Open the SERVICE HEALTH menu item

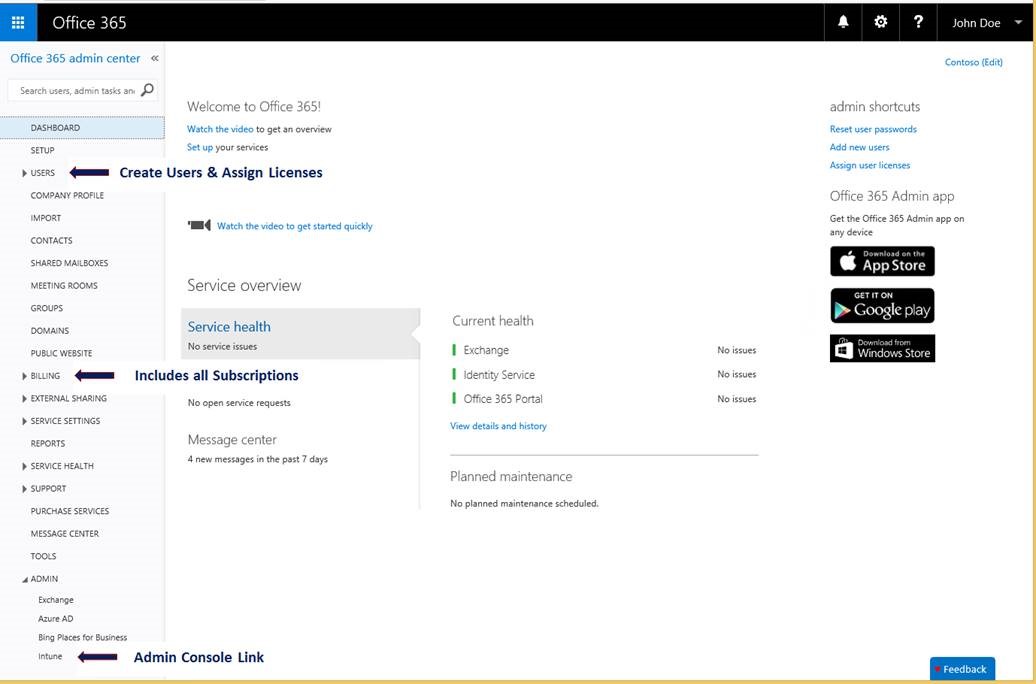coord(60,465)
